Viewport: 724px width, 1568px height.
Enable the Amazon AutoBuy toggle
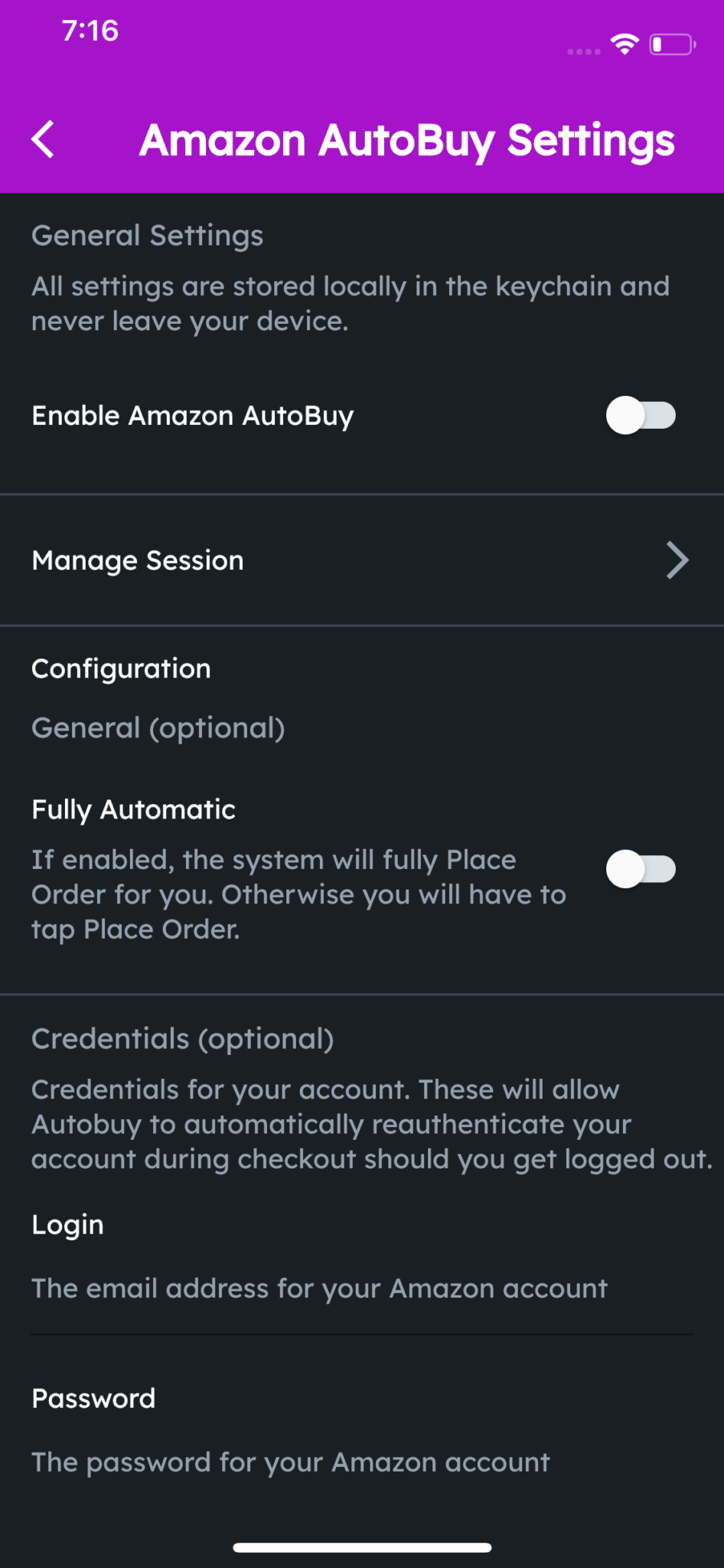(641, 415)
